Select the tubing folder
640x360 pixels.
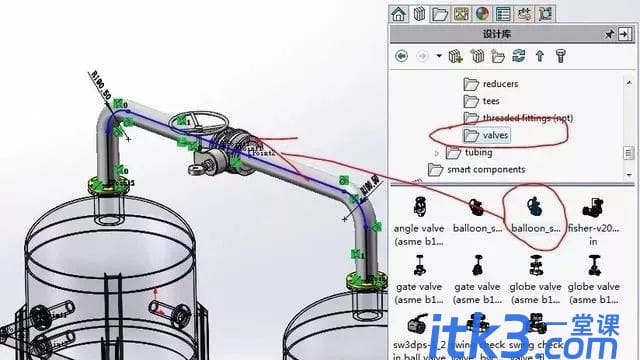[469, 153]
